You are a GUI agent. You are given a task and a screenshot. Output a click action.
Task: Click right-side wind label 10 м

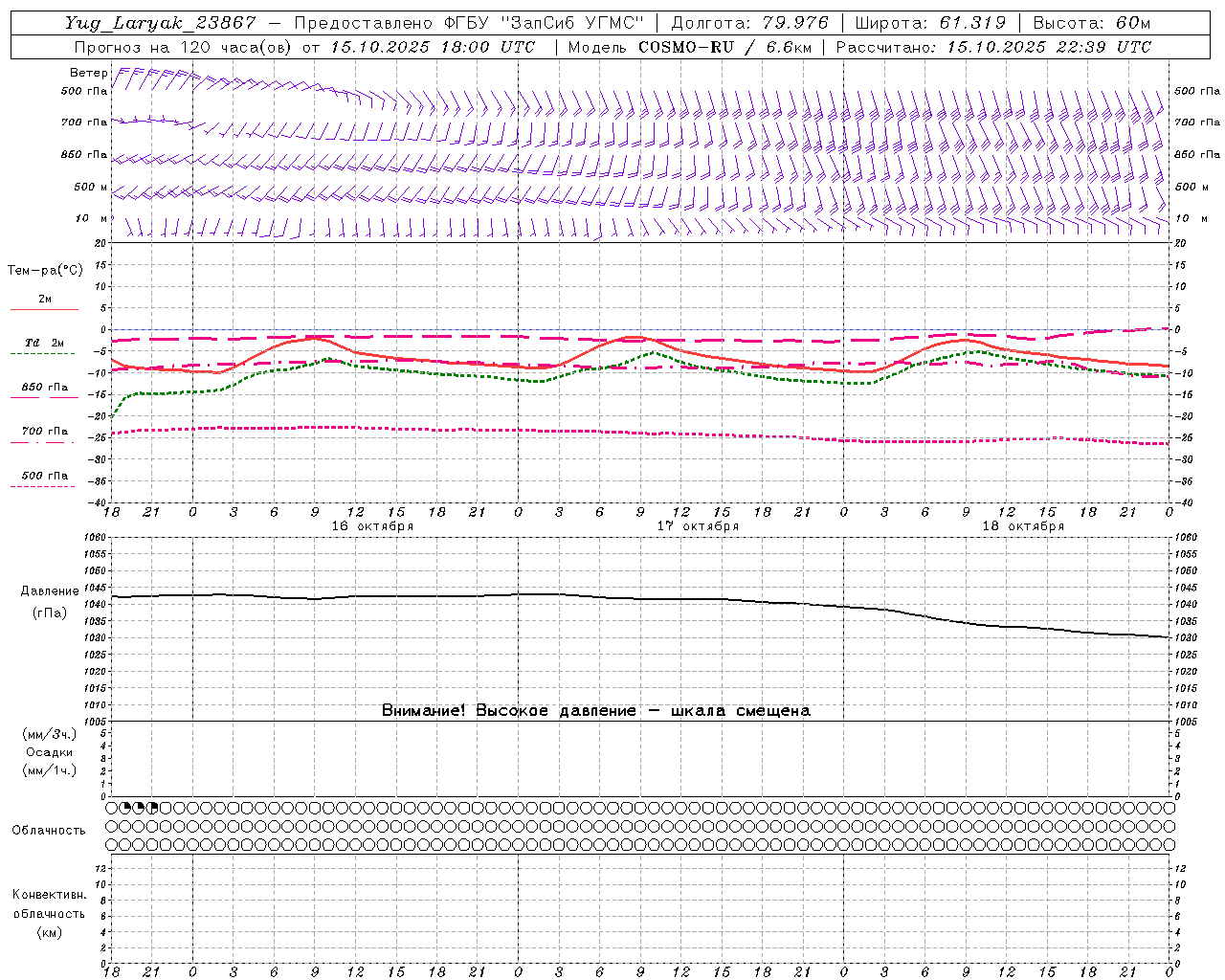click(x=1192, y=218)
